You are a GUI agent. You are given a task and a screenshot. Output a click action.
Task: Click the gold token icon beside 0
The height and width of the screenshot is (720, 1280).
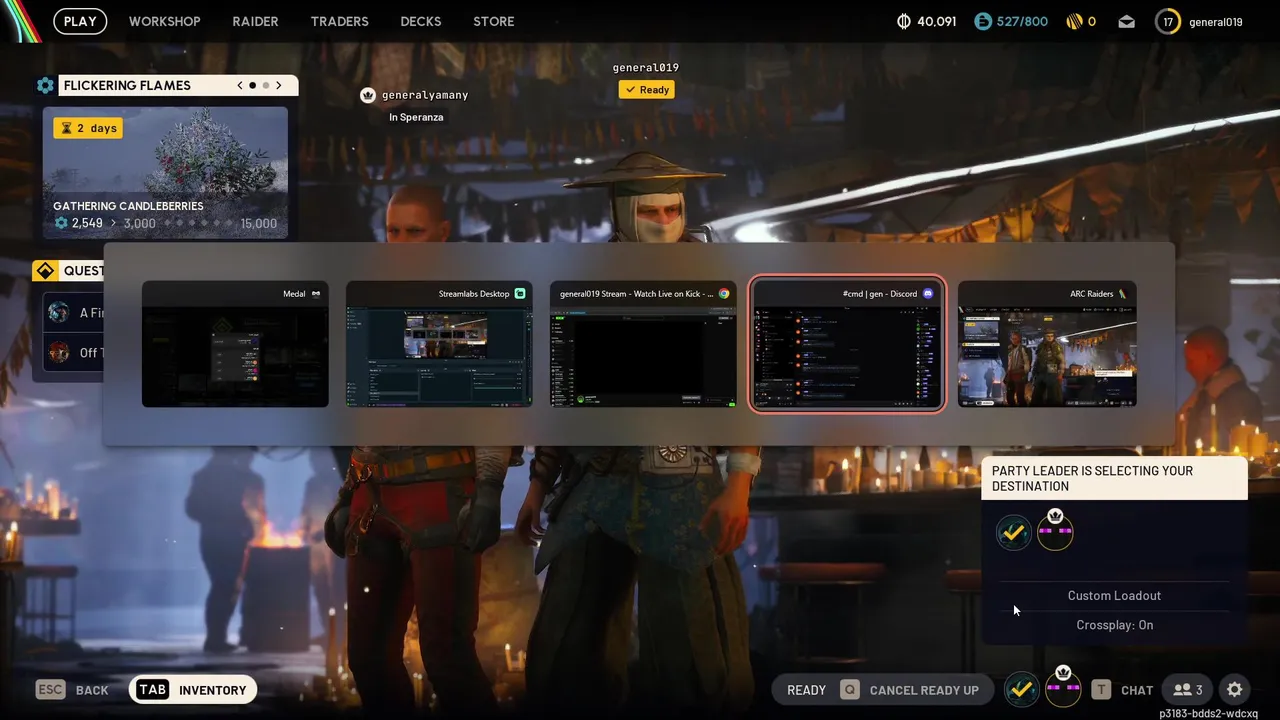[1074, 21]
